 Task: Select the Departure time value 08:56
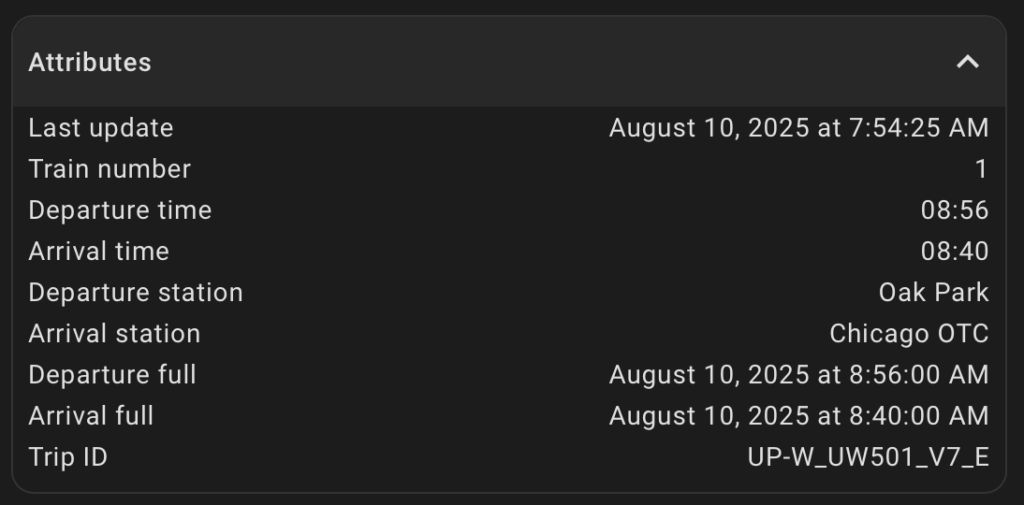point(955,210)
